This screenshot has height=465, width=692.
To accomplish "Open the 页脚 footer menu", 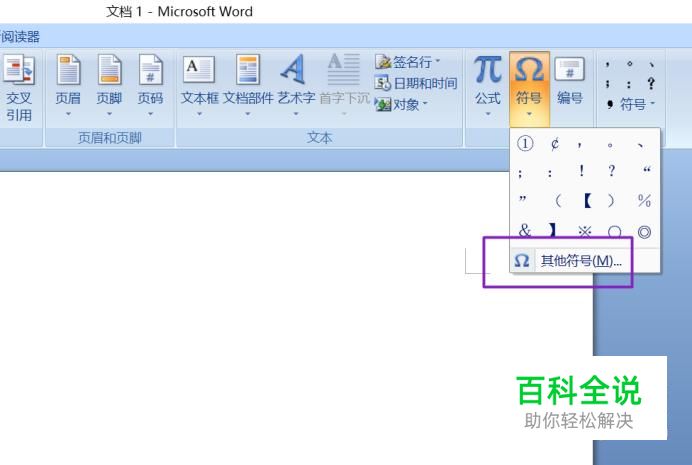I will (x=109, y=86).
